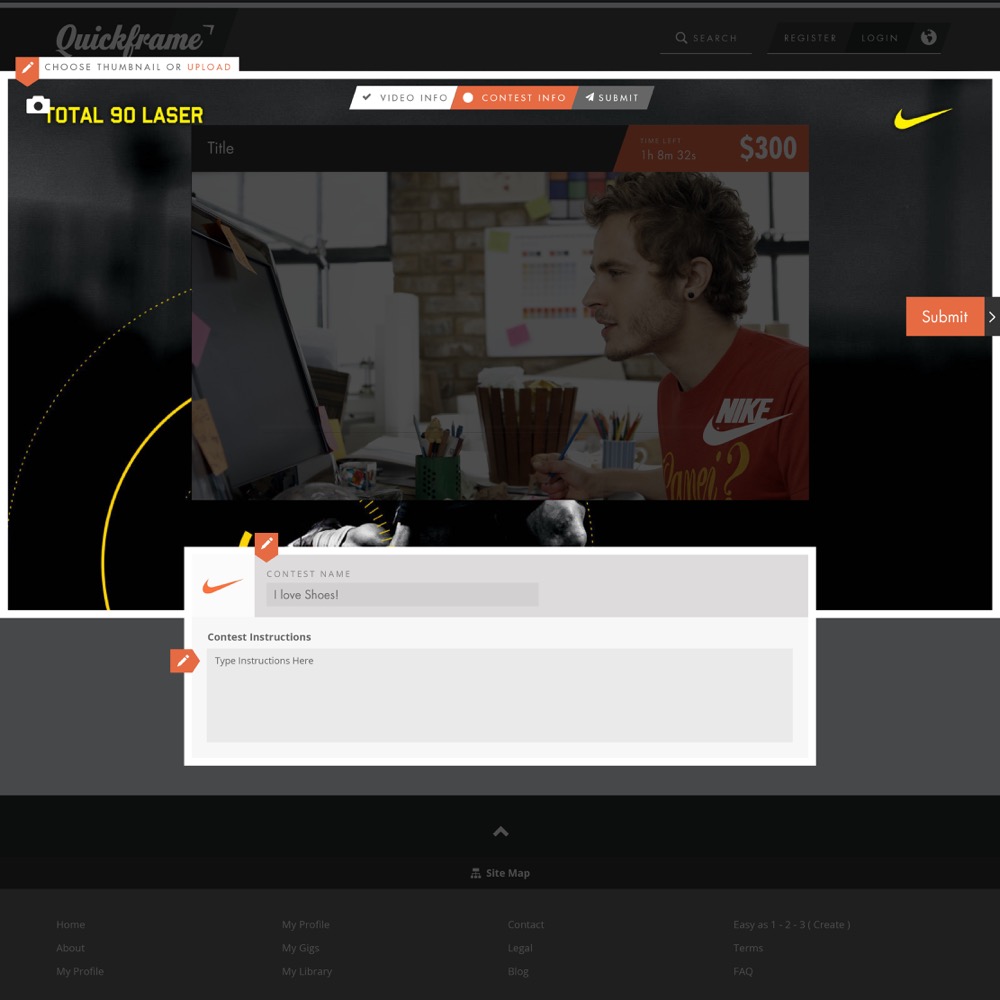The image size is (1000, 1000).
Task: Open the FAQ footer link
Action: (x=743, y=972)
